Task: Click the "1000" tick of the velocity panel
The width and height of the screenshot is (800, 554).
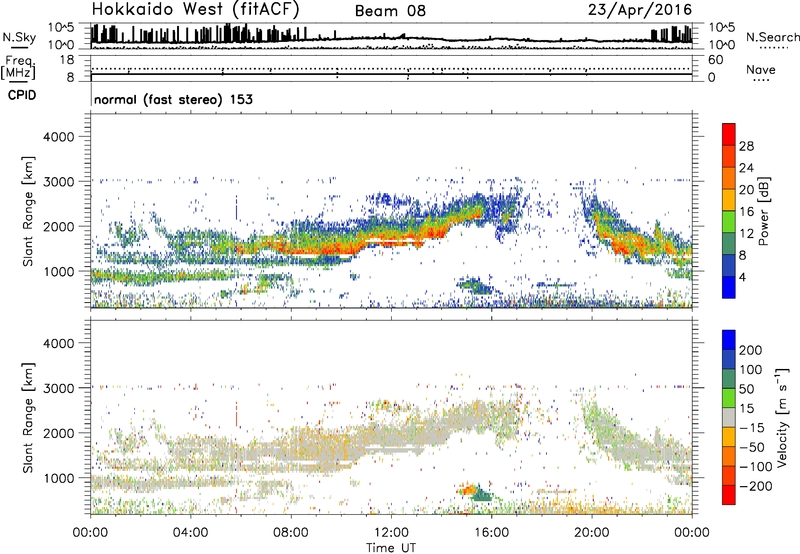Action: pos(58,478)
